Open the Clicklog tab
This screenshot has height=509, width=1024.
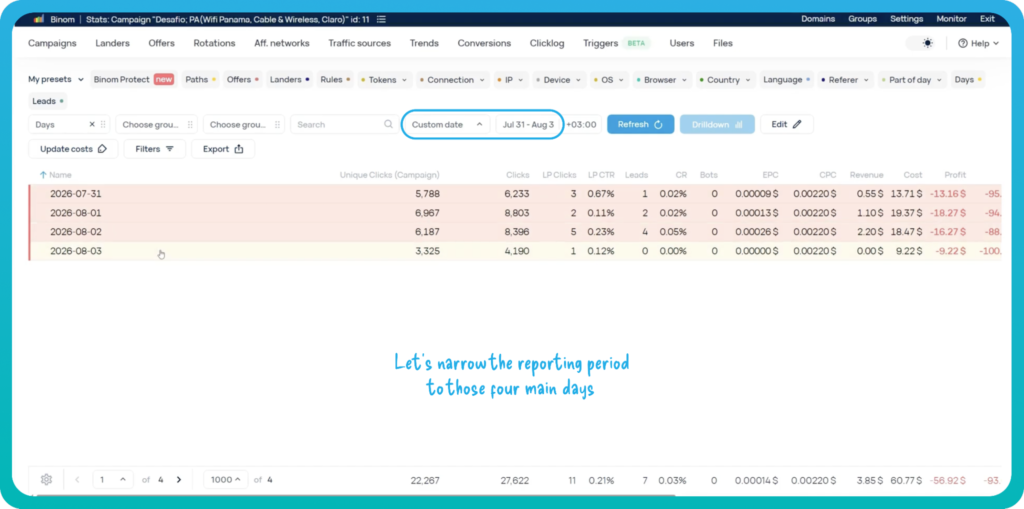coord(547,43)
